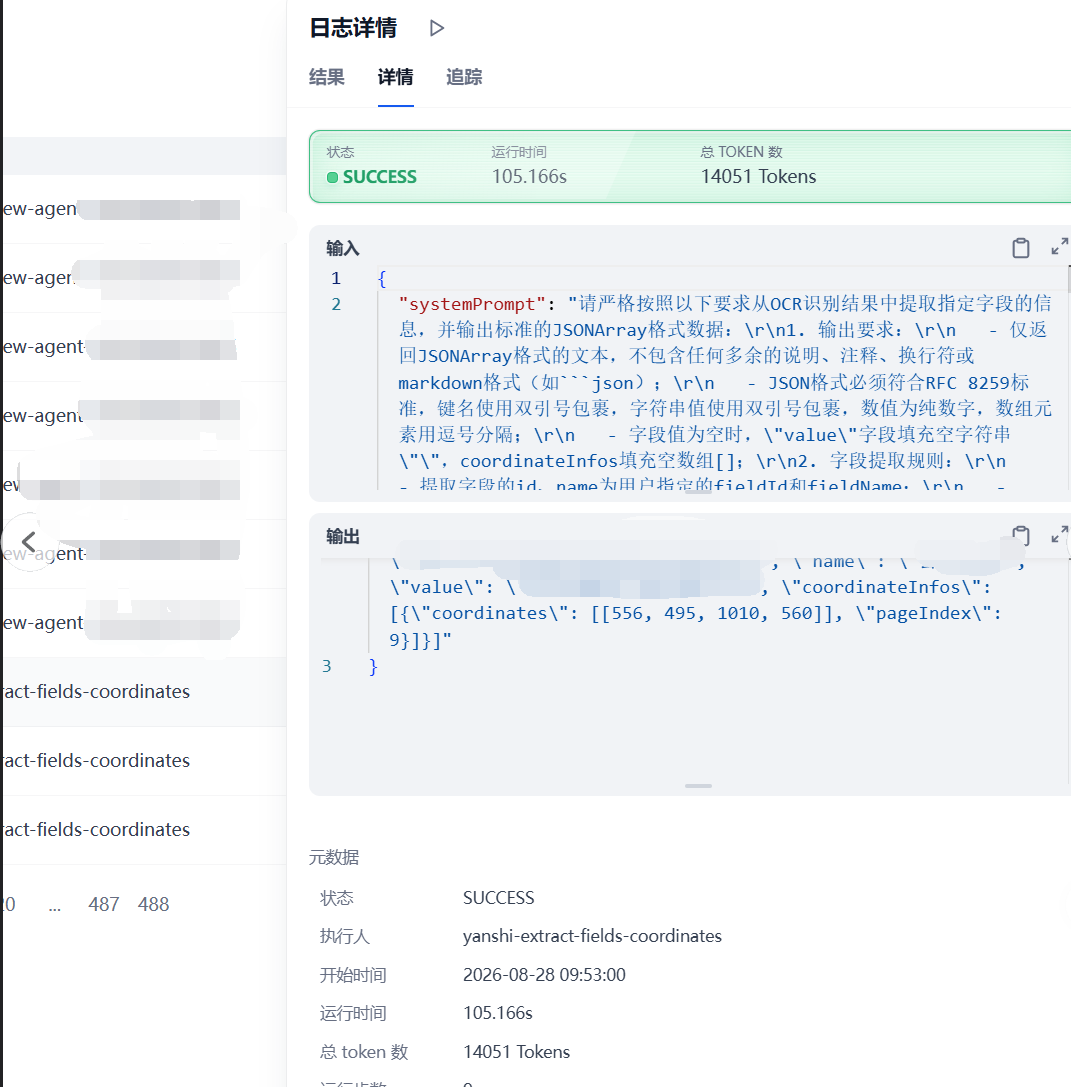This screenshot has width=1071, height=1087.
Task: Click the 105.166s run time in the banner
Action: pyautogui.click(x=529, y=176)
